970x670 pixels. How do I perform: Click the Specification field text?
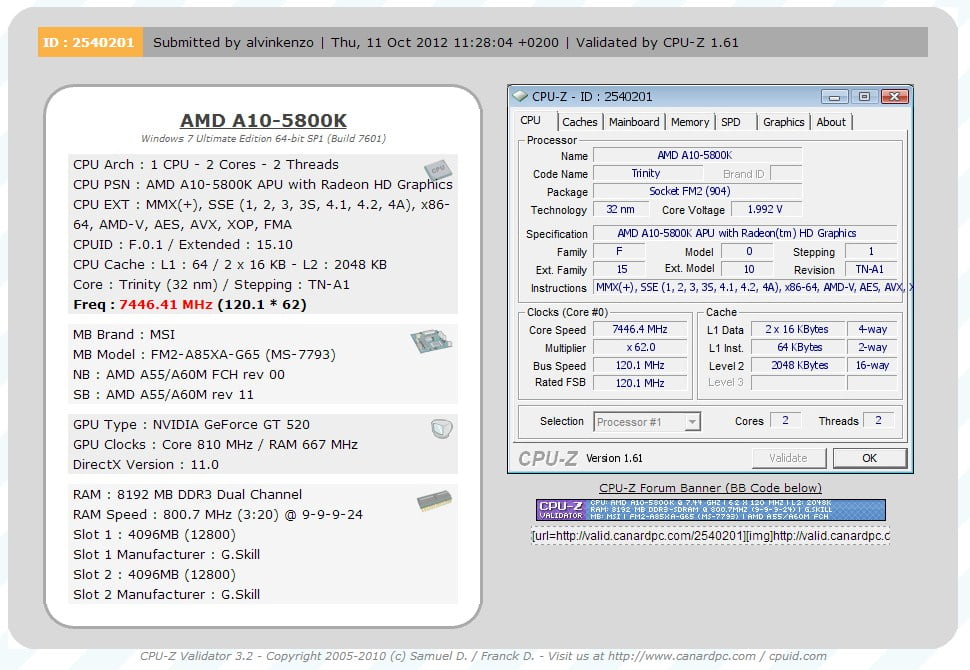745,233
